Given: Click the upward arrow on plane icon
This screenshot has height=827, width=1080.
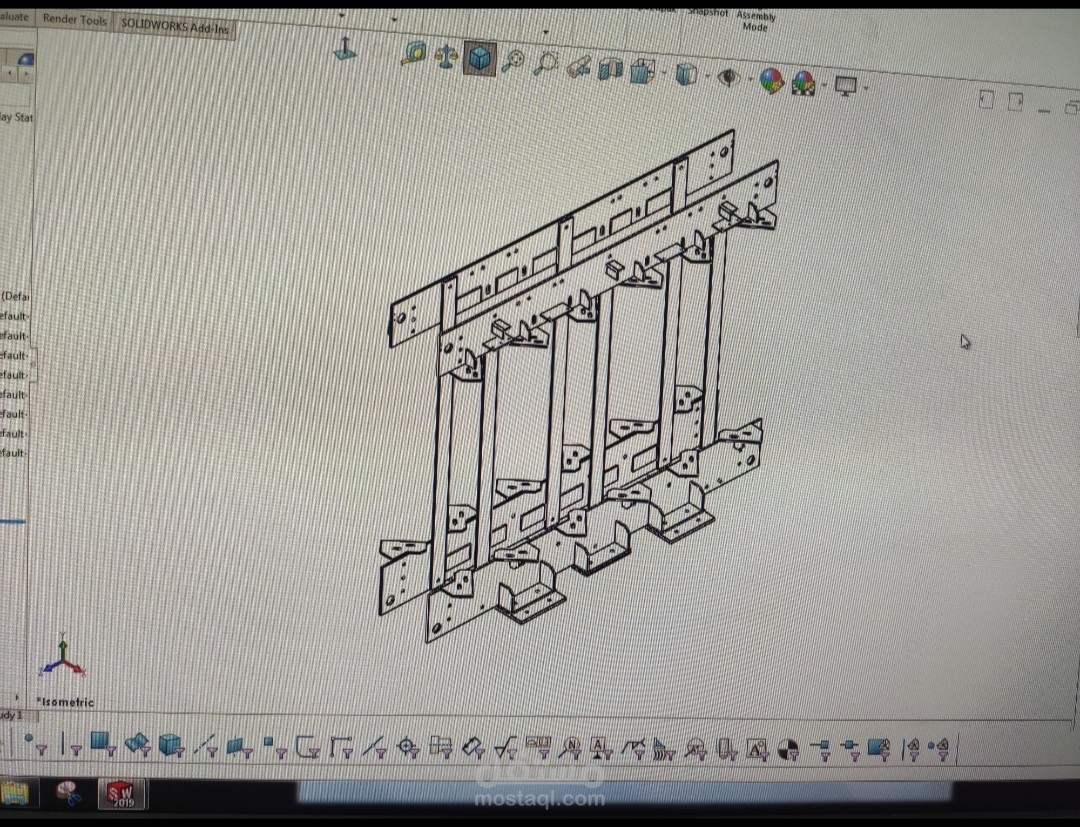Looking at the screenshot, I should pyautogui.click(x=344, y=49).
